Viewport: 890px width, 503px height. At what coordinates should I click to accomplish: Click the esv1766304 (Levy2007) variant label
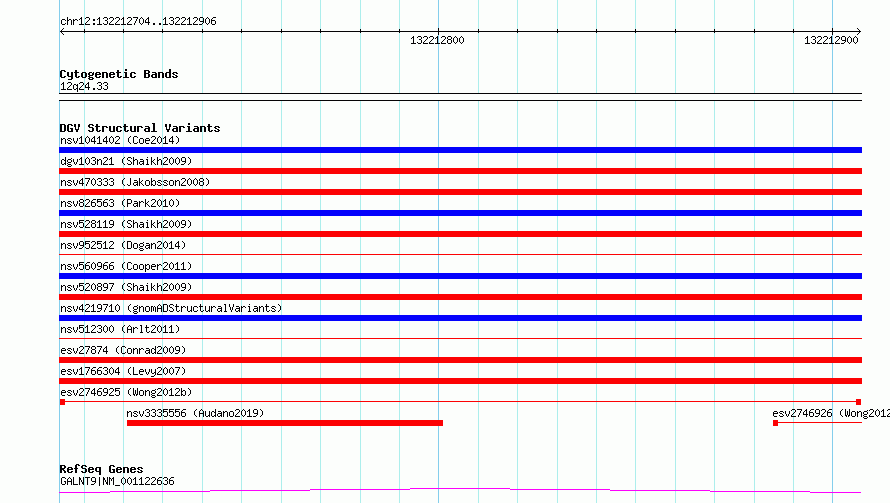pyautogui.click(x=123, y=371)
